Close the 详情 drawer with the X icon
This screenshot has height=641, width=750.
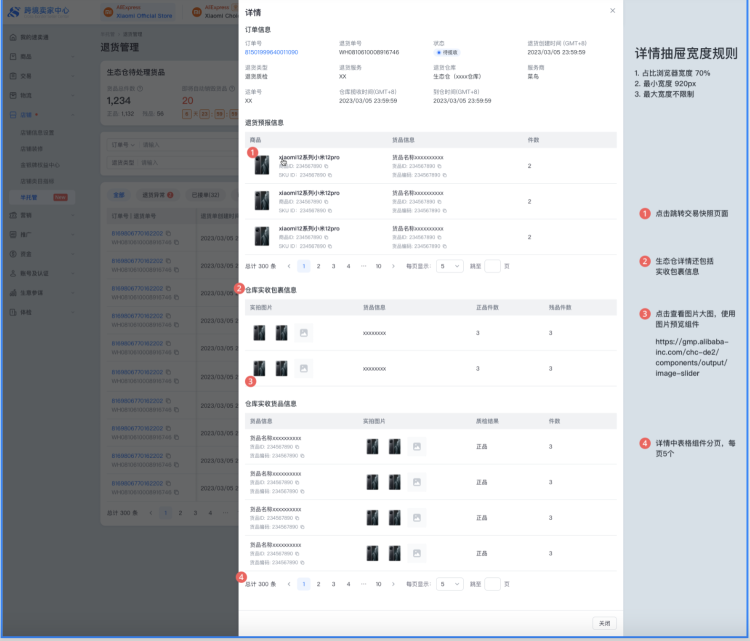tap(613, 11)
